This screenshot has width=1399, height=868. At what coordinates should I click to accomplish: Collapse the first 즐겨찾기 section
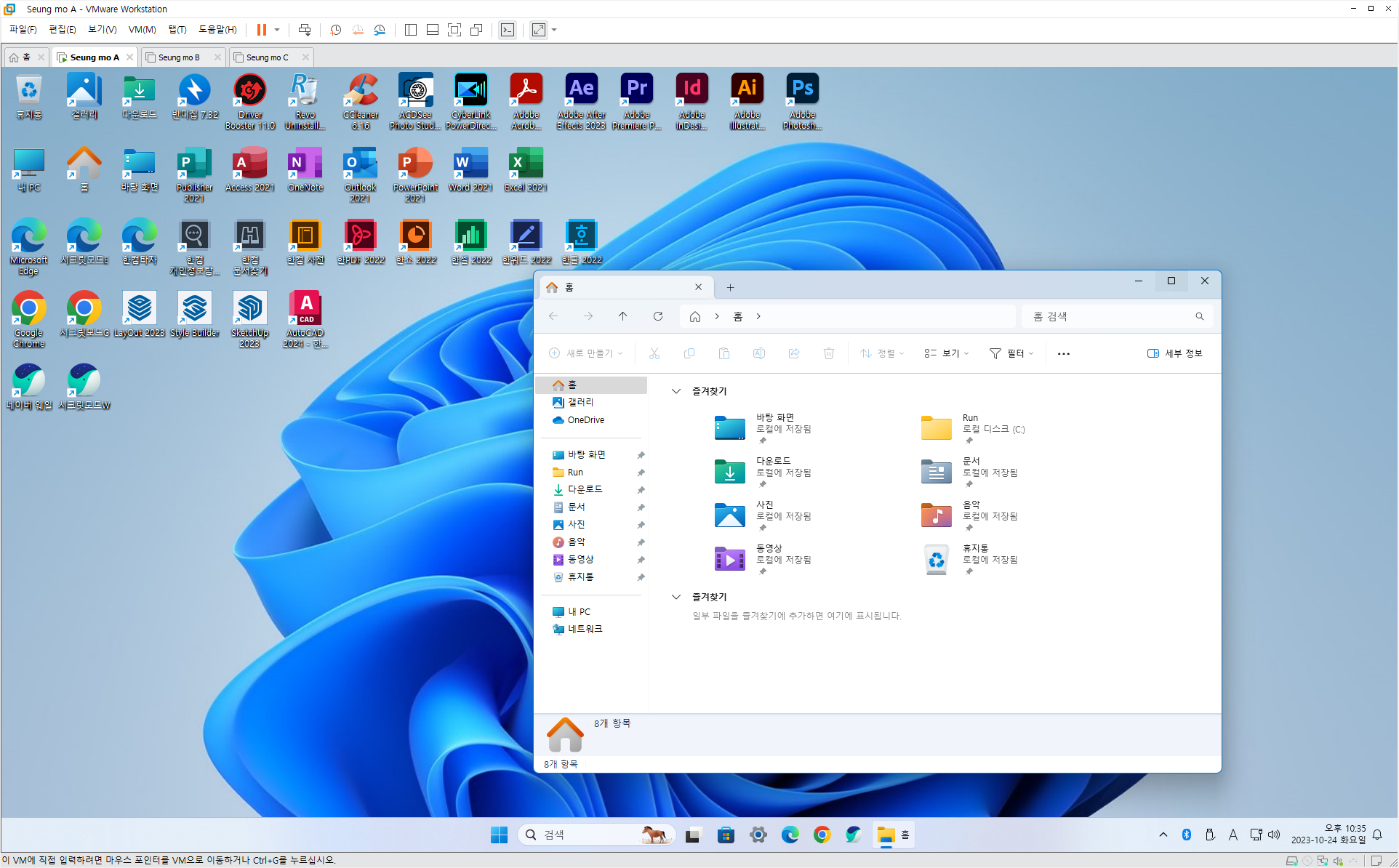coord(676,391)
